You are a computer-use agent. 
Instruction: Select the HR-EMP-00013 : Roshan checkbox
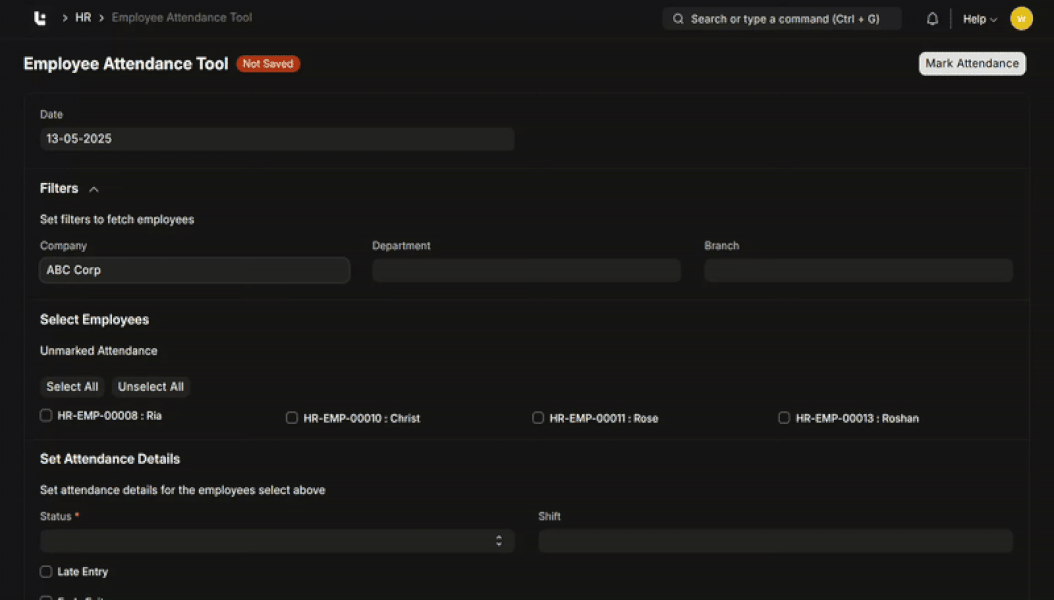tap(784, 418)
